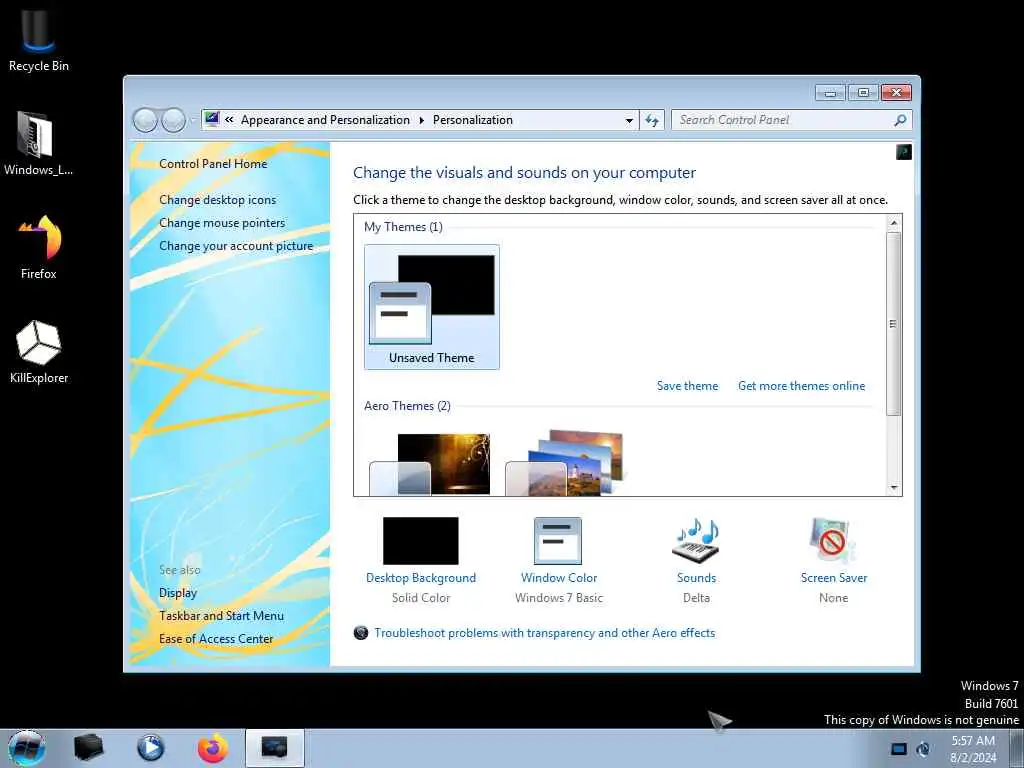Screen dimensions: 1024x768
Task: Open Change mouse pointers
Action: (x=222, y=223)
